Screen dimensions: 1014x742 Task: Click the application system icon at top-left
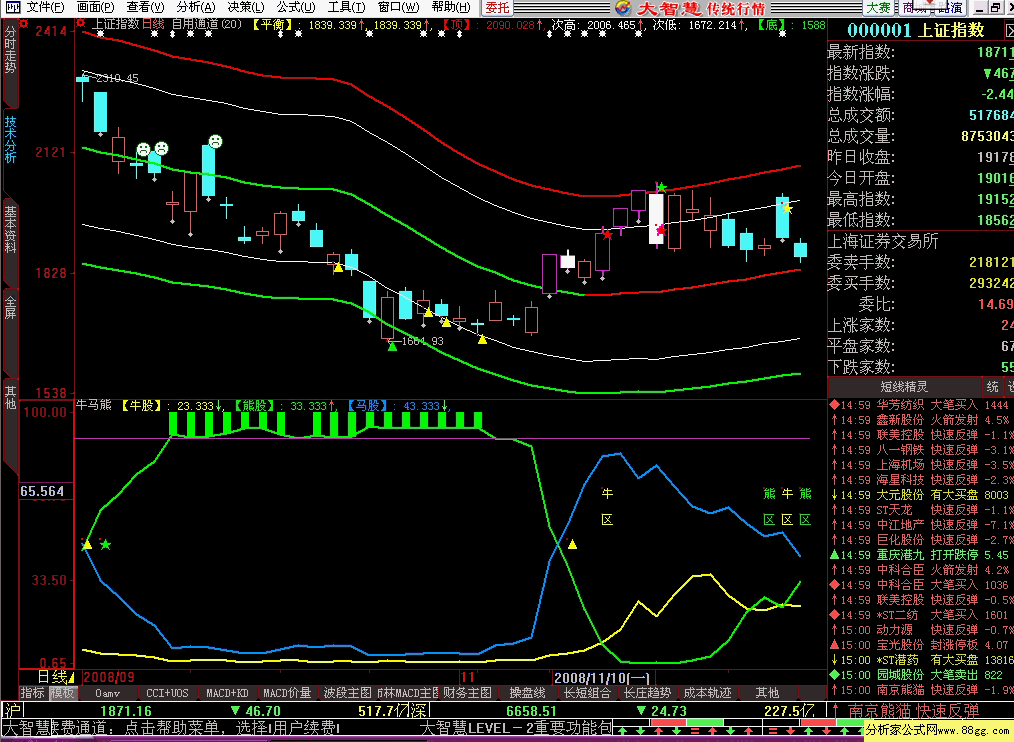coord(13,7)
